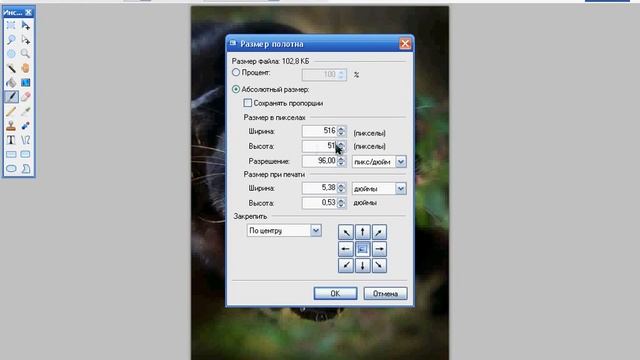Image resolution: width=640 pixels, height=360 pixels.
Task: Anchor canvas to left arrow
Action: pos(346,249)
